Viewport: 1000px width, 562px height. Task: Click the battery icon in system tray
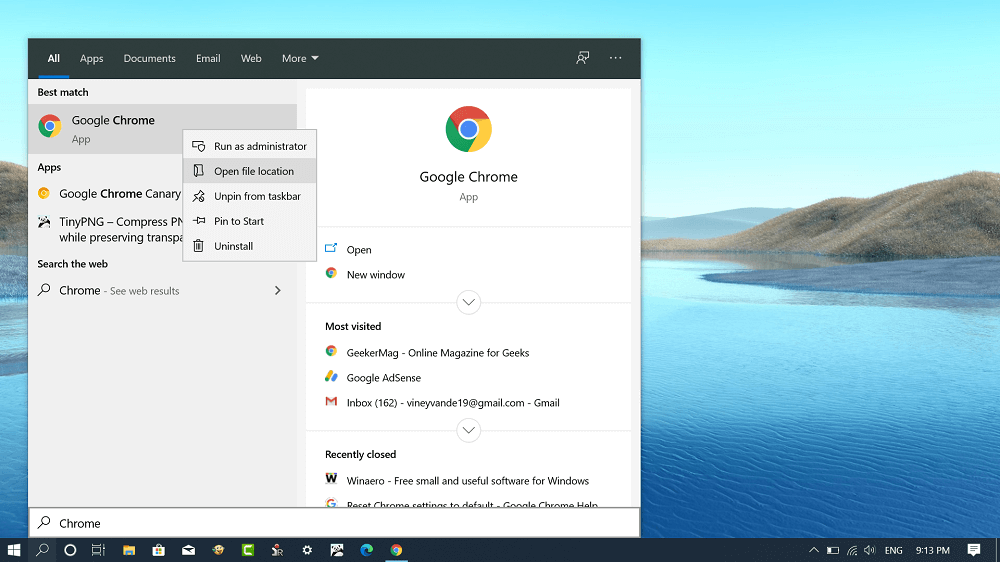[833, 550]
